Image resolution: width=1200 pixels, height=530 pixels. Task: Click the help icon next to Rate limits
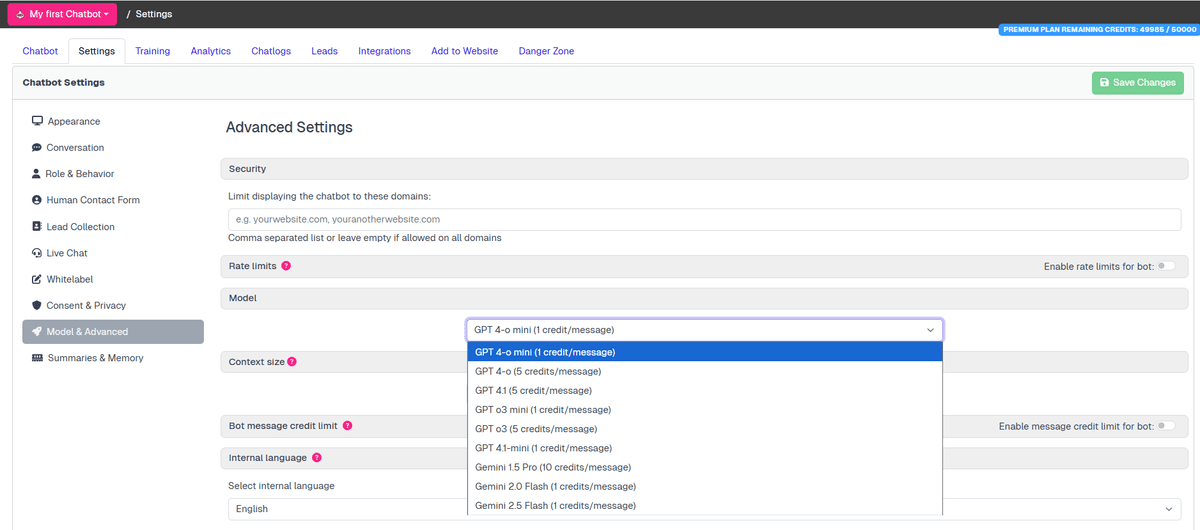(286, 266)
